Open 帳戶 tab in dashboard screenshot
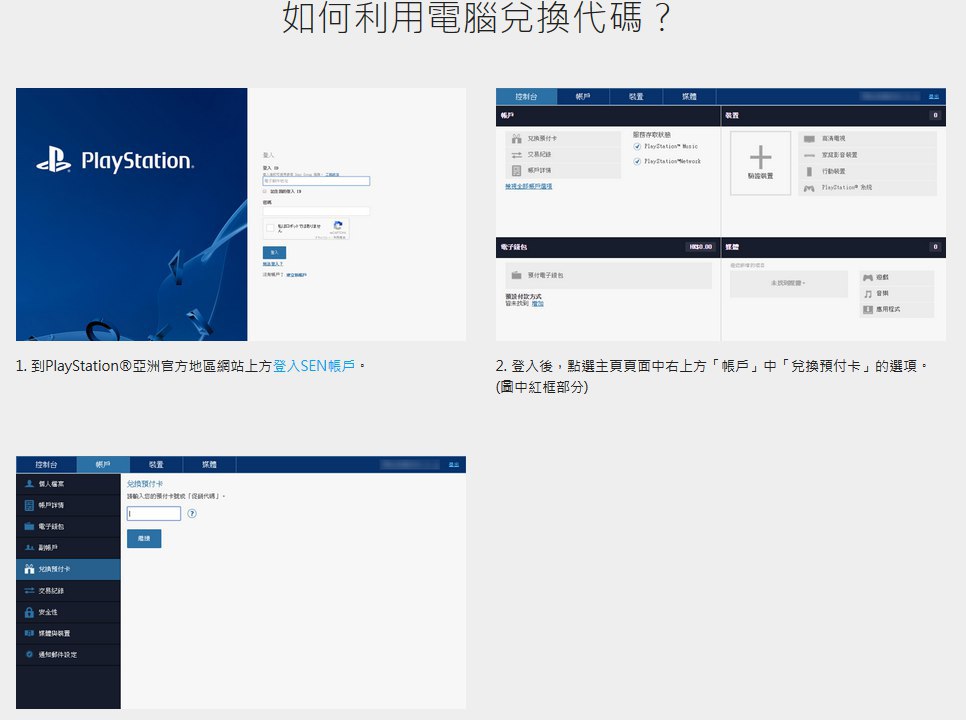The width and height of the screenshot is (966, 720). [x=583, y=97]
